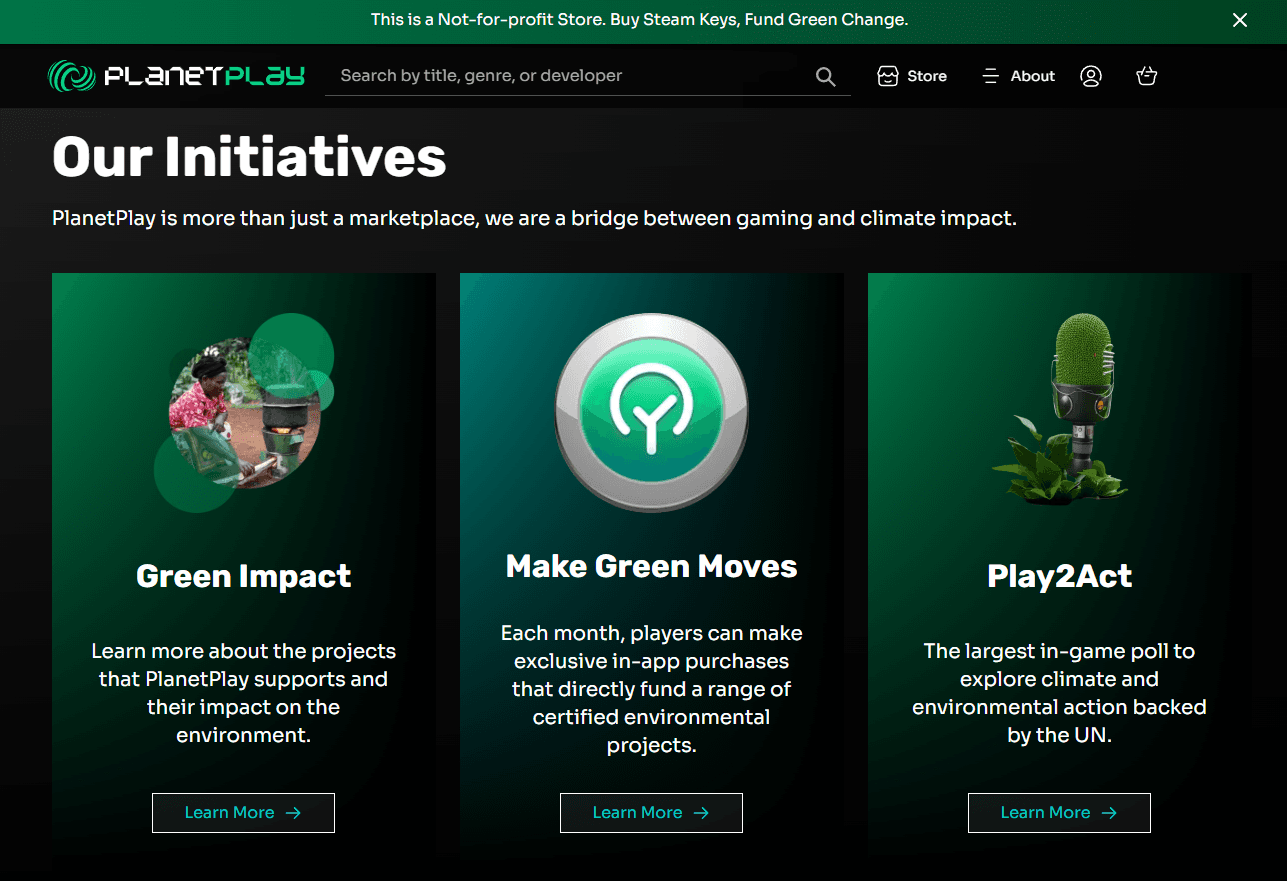Click the Green Impact cookstove photo

[x=243, y=412]
